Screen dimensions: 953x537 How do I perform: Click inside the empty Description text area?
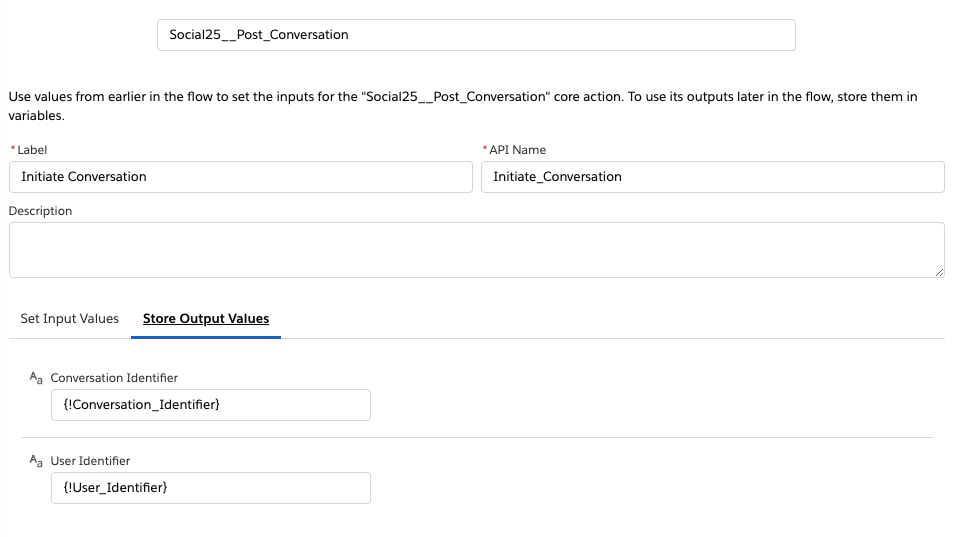point(476,250)
